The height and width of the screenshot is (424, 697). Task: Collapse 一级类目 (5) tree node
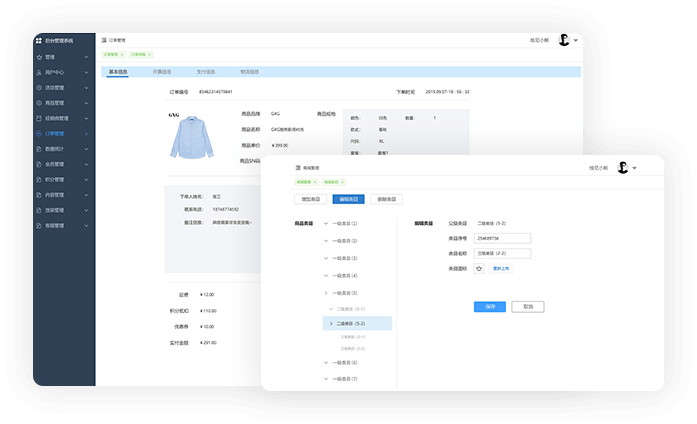pyautogui.click(x=325, y=293)
